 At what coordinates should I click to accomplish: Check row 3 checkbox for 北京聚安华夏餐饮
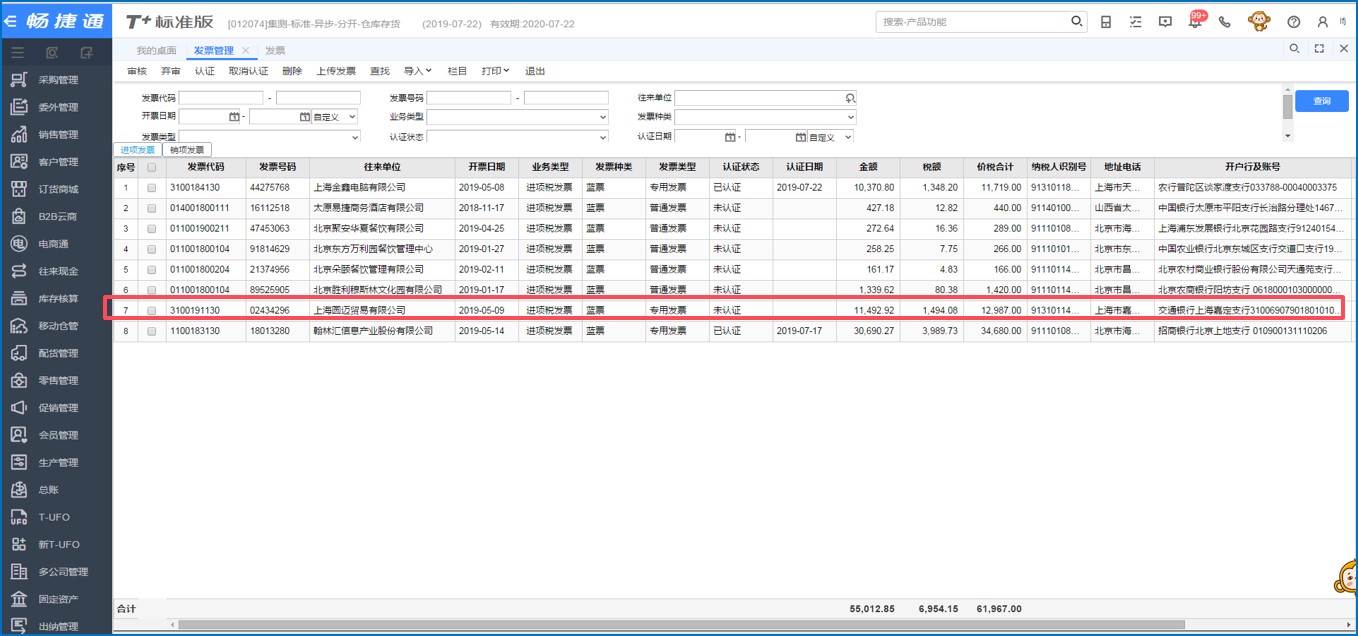[x=152, y=229]
